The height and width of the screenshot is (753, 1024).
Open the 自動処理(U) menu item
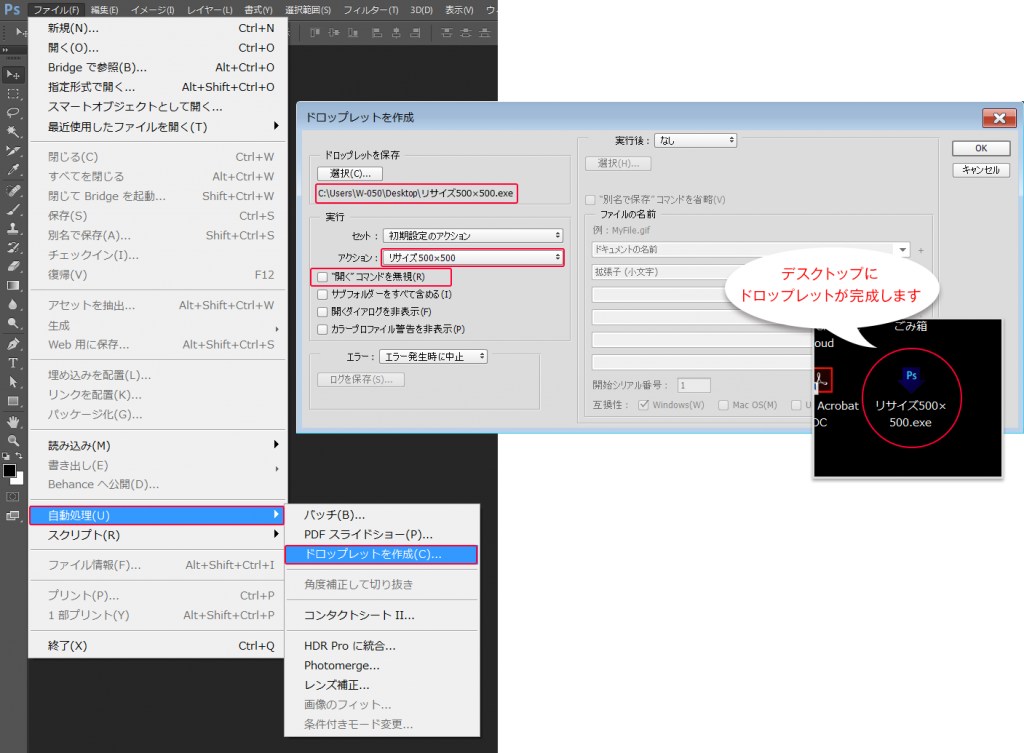tap(157, 515)
